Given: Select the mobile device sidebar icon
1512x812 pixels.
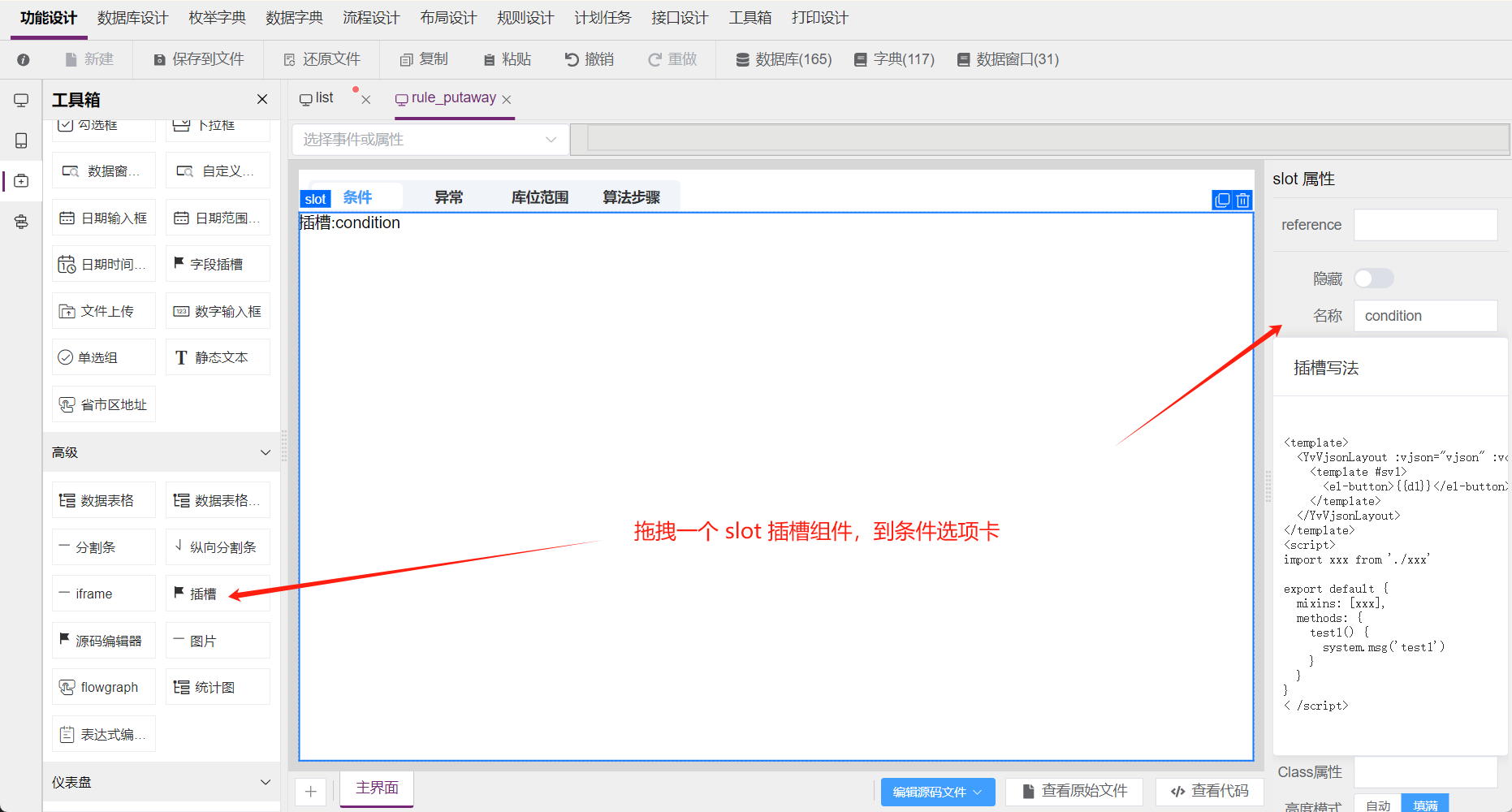Looking at the screenshot, I should pos(21,140).
